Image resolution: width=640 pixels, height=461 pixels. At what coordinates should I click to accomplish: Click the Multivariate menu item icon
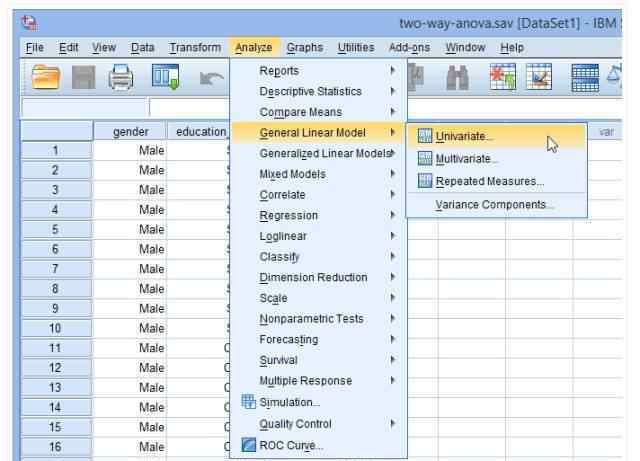tap(424, 158)
